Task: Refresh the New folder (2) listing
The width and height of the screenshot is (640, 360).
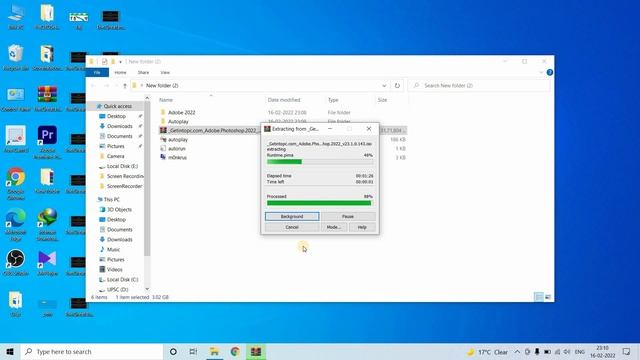Action: click(397, 86)
